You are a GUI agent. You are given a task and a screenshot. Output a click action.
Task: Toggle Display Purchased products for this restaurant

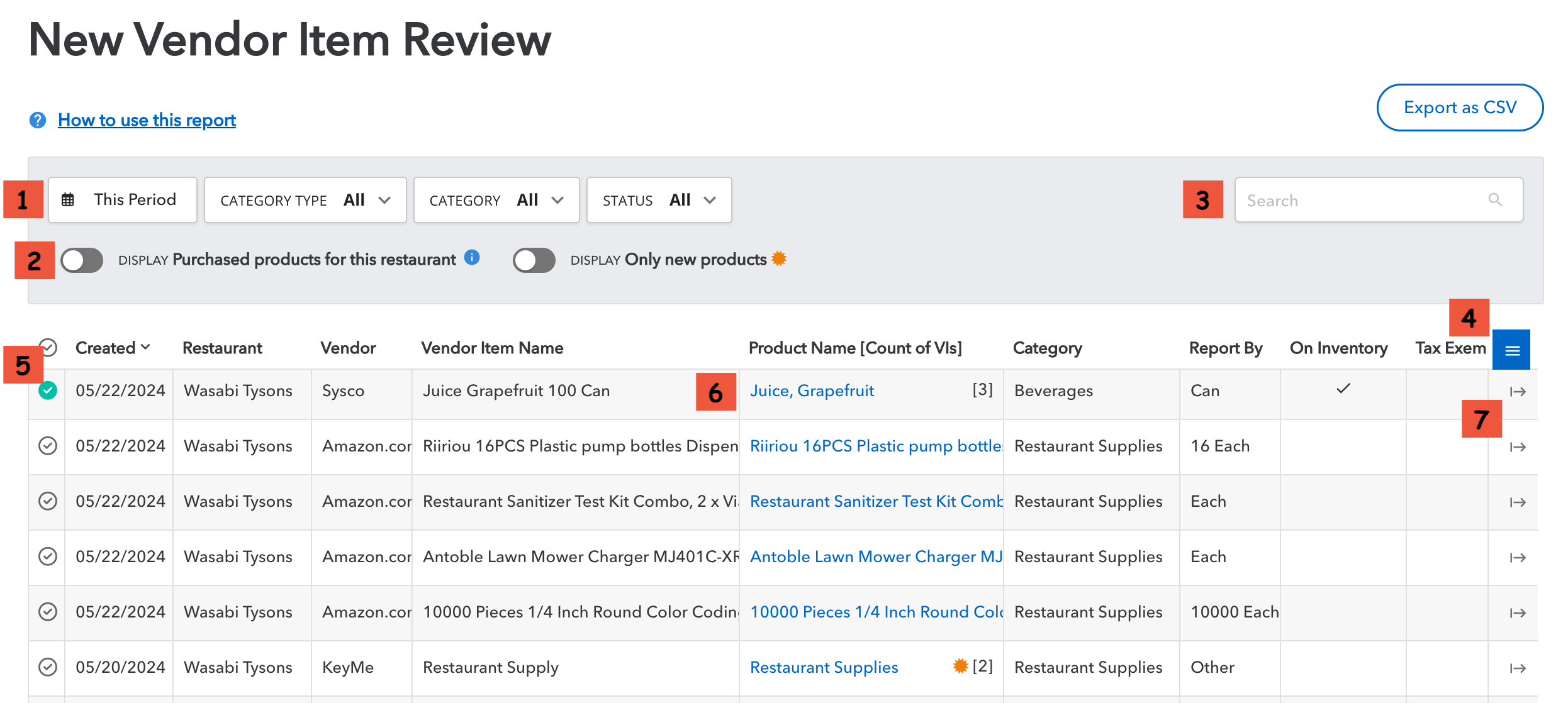(82, 260)
